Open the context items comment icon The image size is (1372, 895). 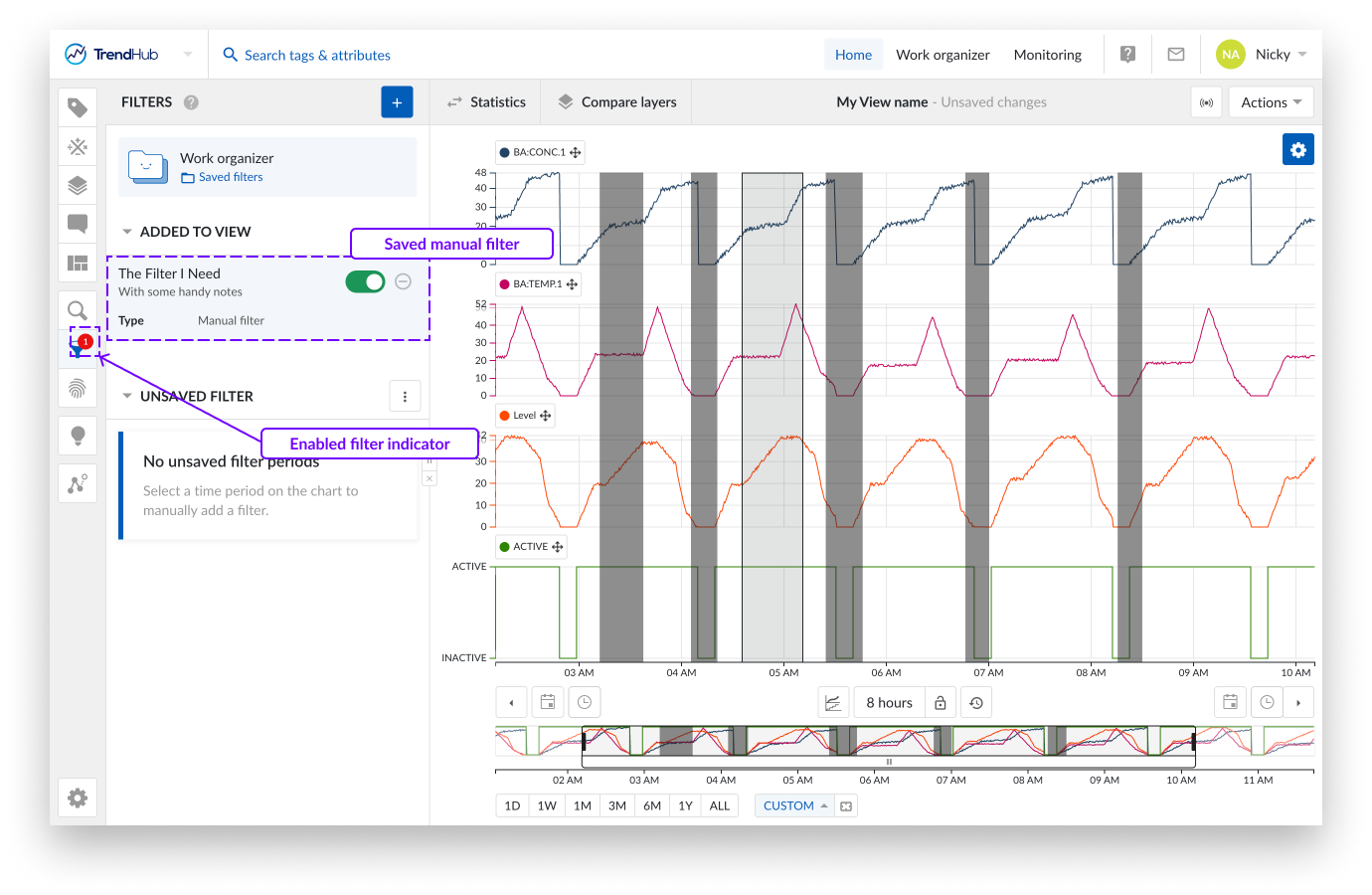[78, 224]
